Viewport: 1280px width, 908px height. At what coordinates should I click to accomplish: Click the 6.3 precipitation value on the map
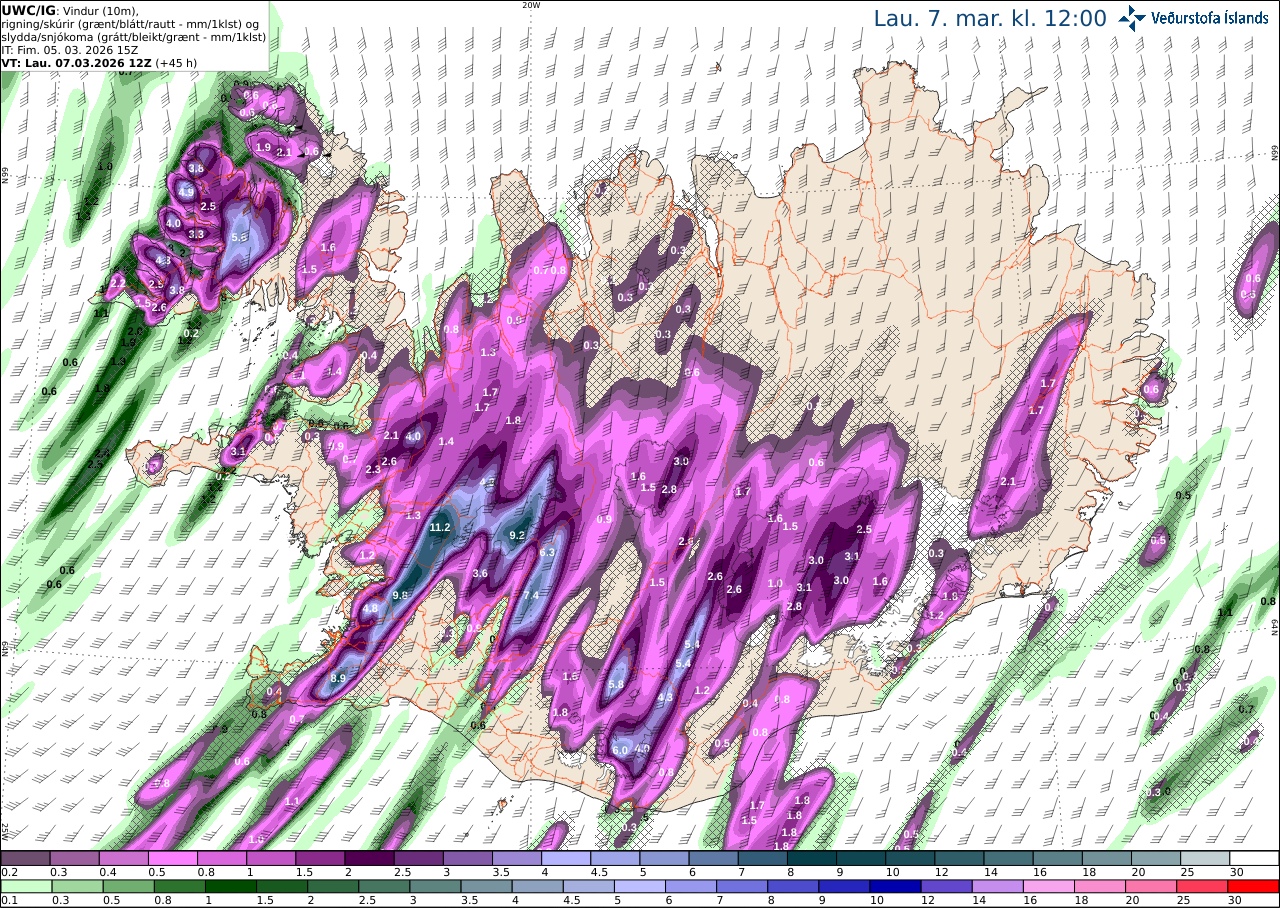pos(547,552)
